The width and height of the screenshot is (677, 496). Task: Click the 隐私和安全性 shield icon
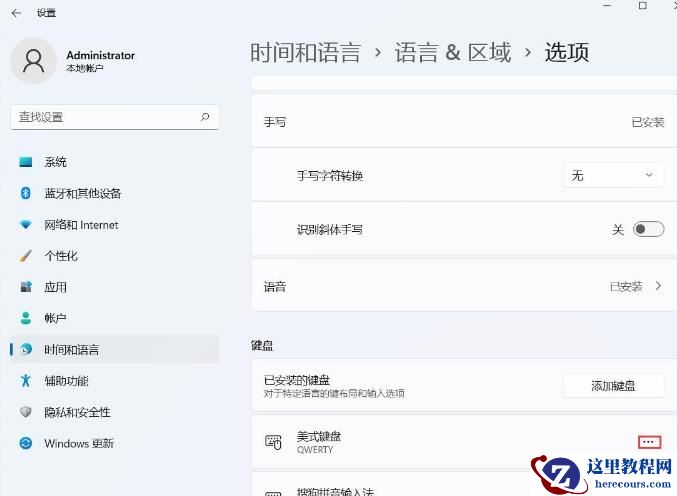25,412
